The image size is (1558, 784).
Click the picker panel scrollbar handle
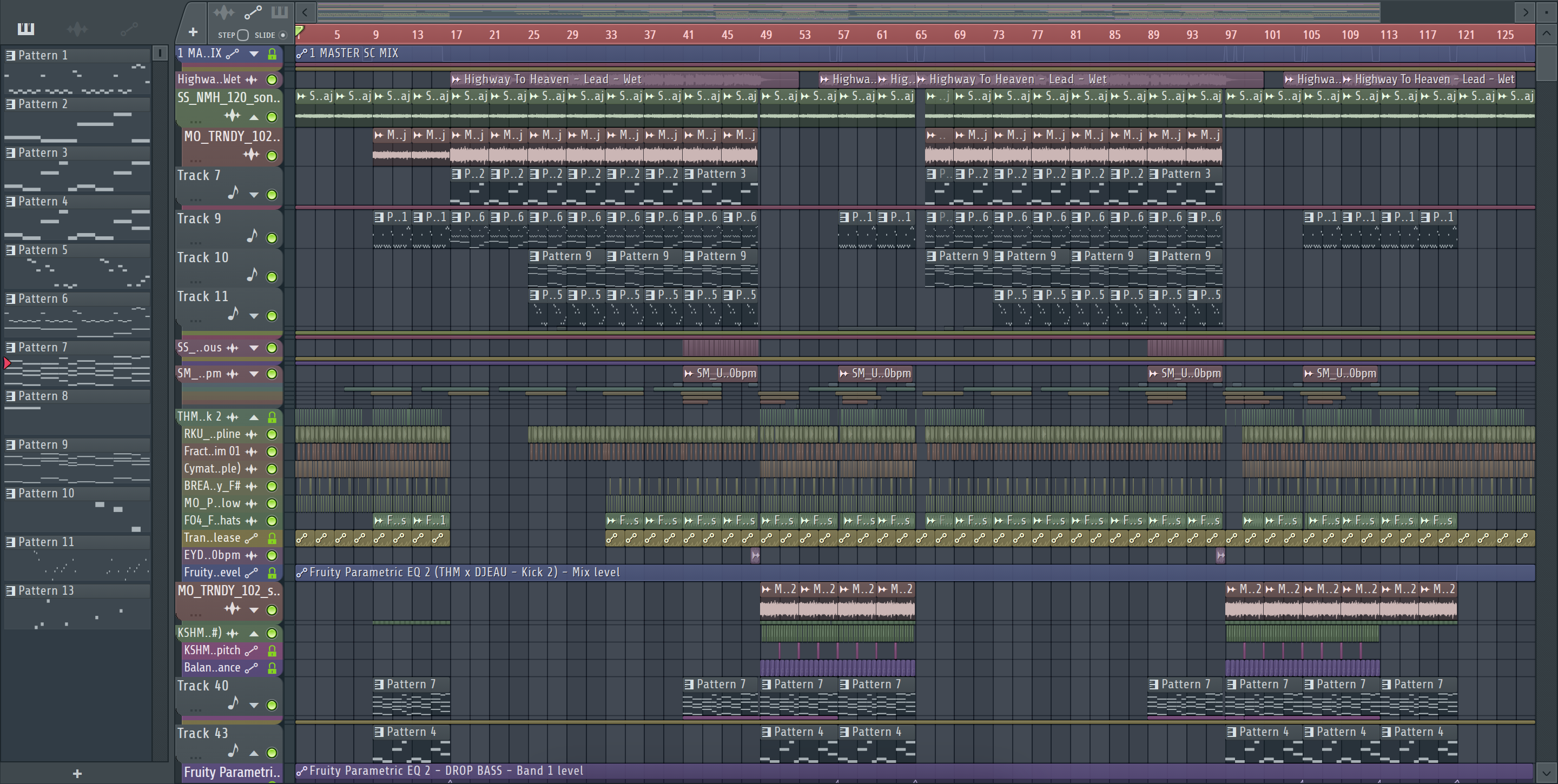coord(160,53)
